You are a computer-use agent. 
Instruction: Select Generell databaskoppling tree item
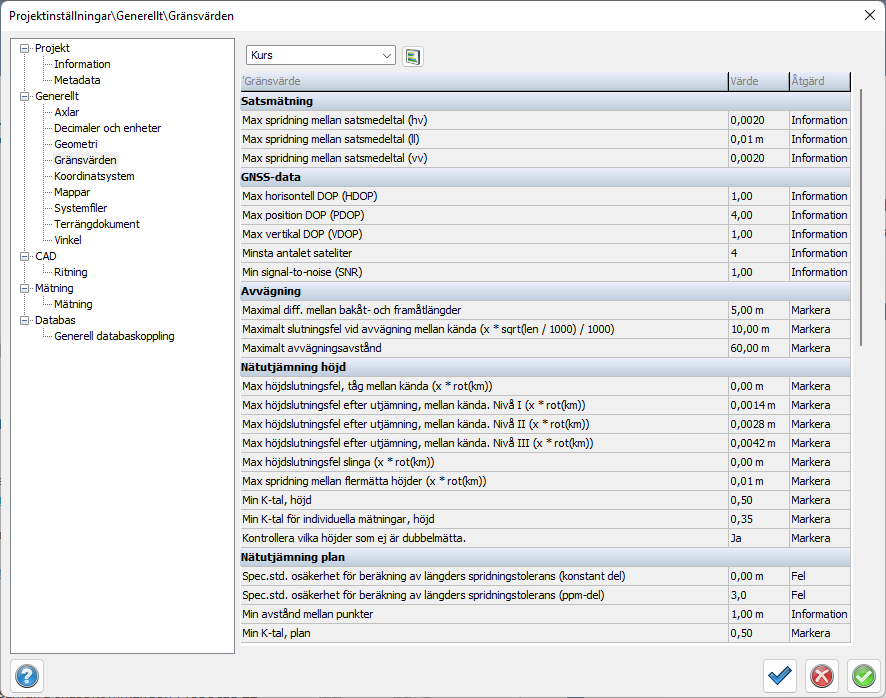pos(114,336)
